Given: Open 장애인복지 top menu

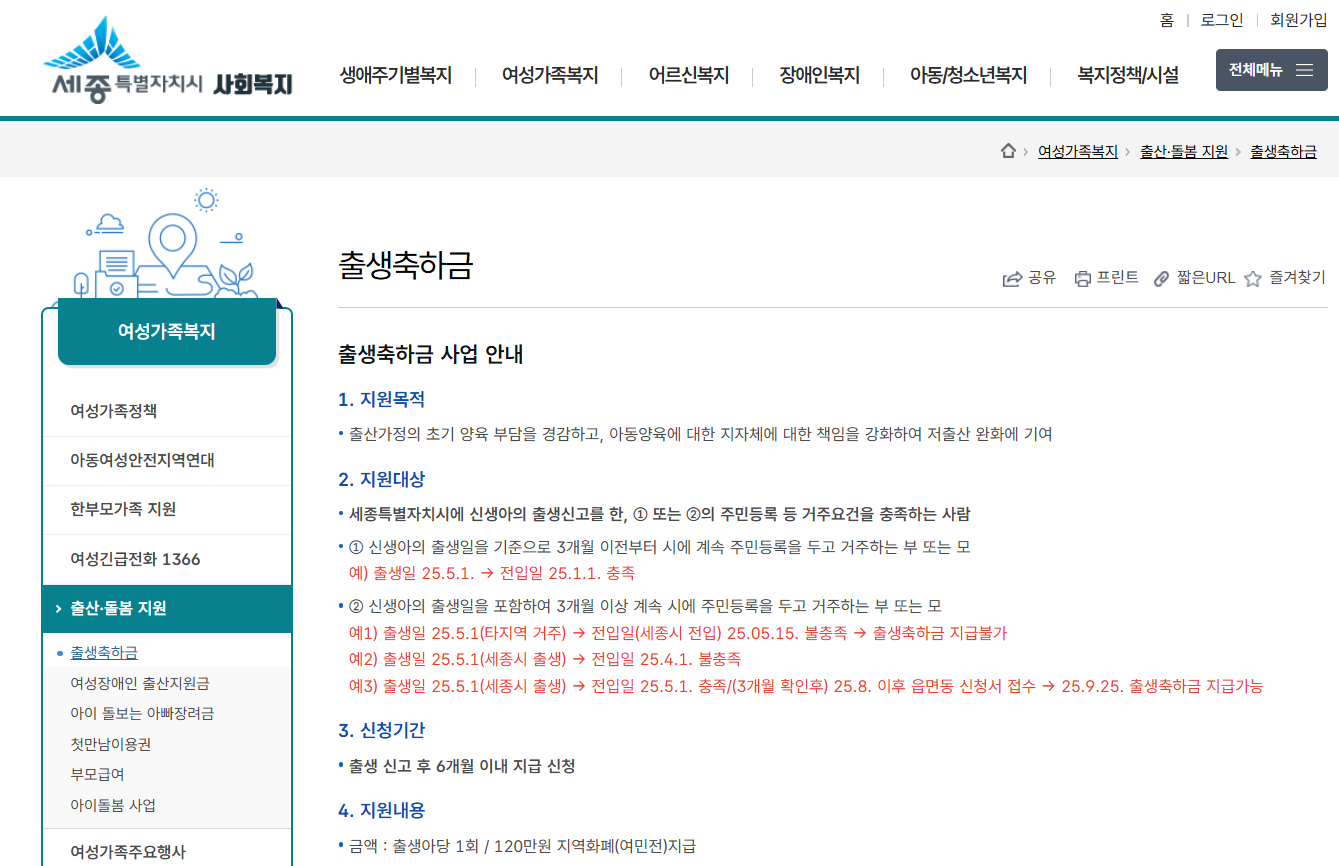Looking at the screenshot, I should pos(819,75).
